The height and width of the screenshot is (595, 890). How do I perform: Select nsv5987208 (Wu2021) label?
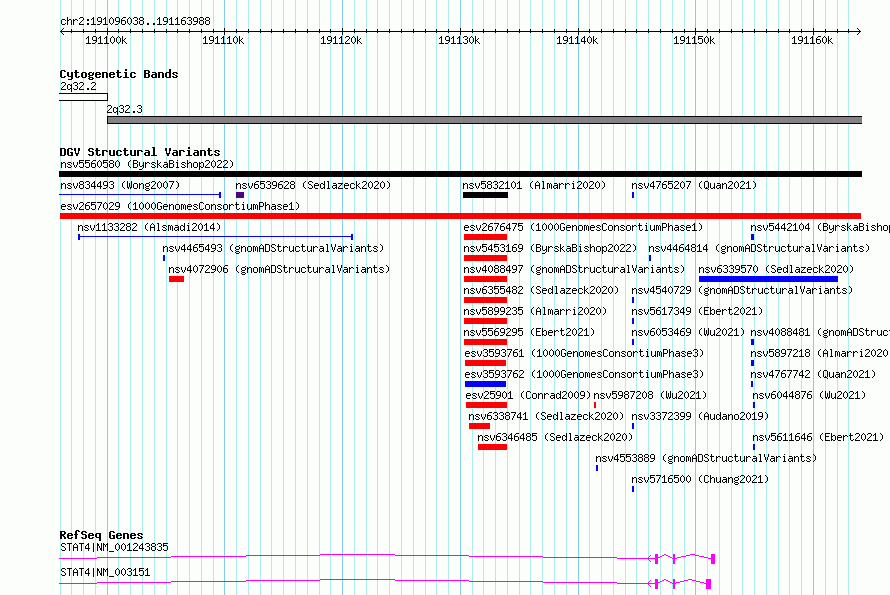pos(650,396)
